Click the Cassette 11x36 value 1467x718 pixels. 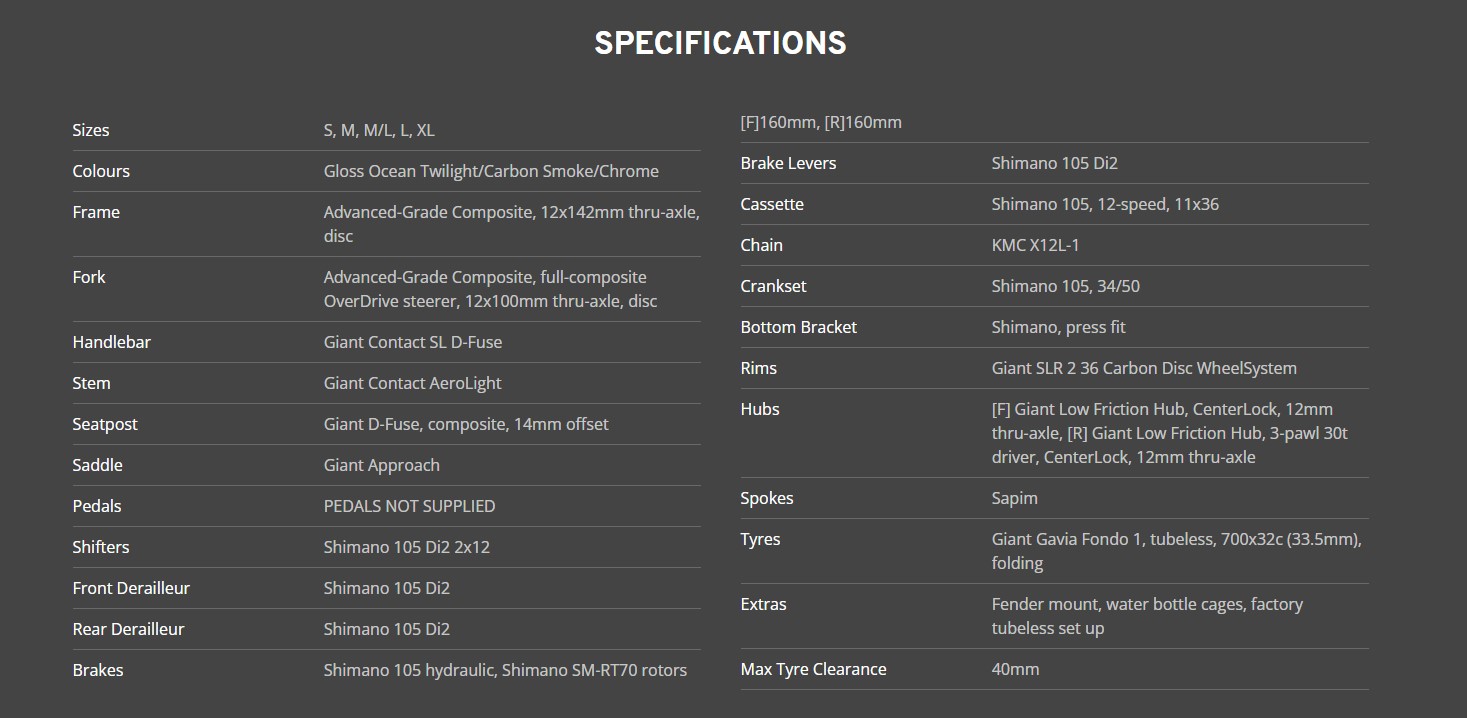click(1104, 204)
